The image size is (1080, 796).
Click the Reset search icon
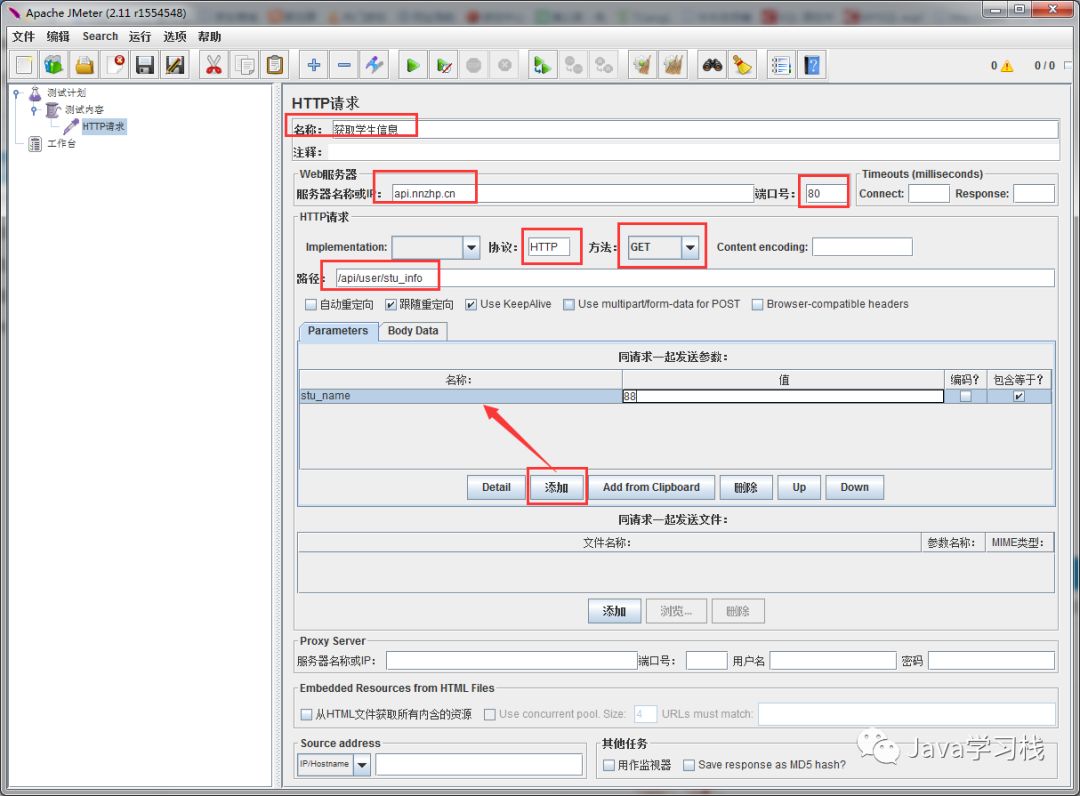742,65
